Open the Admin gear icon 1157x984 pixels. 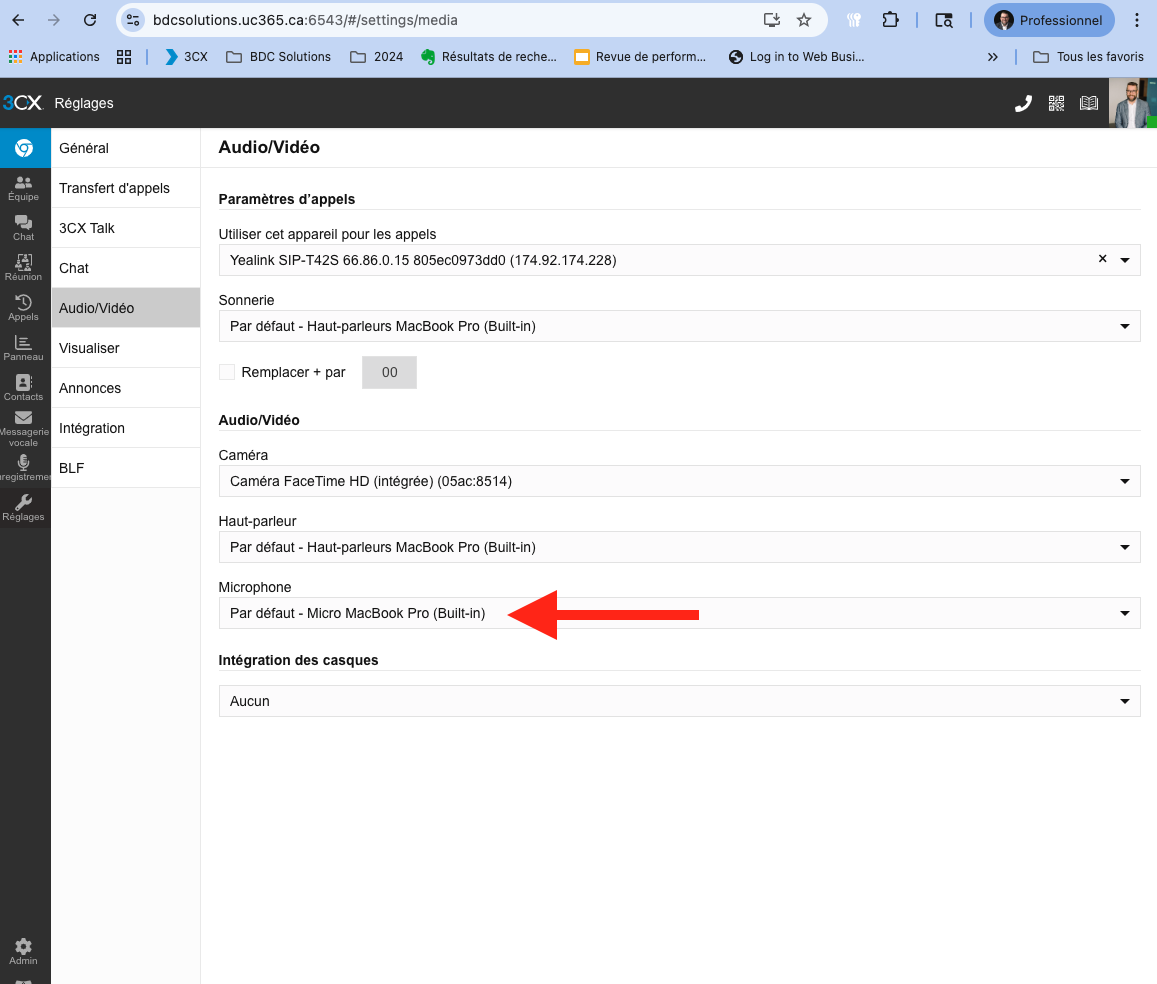pyautogui.click(x=24, y=952)
